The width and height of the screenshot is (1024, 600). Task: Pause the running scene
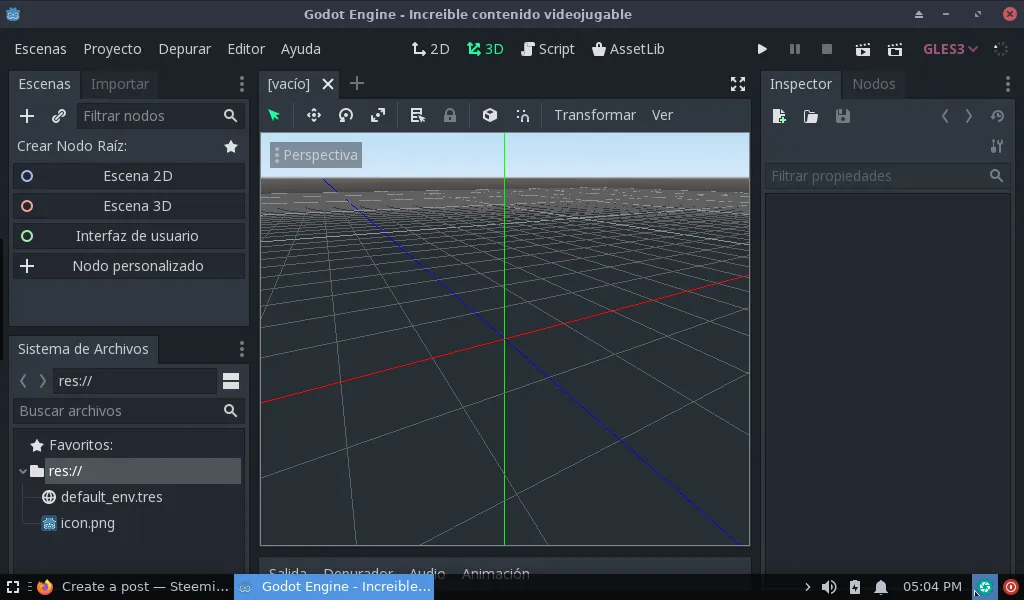795,49
